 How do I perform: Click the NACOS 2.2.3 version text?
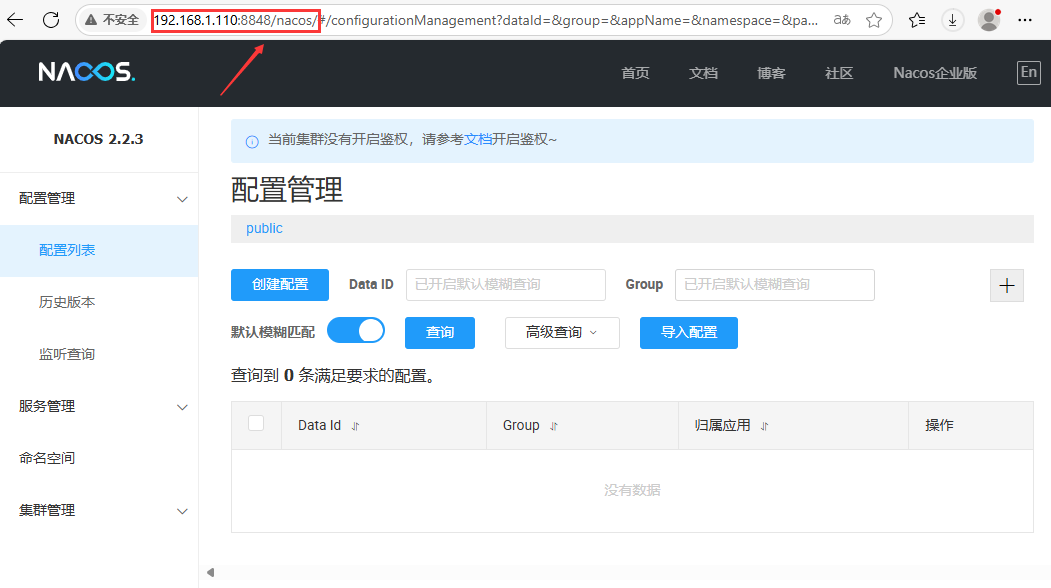coord(99,139)
